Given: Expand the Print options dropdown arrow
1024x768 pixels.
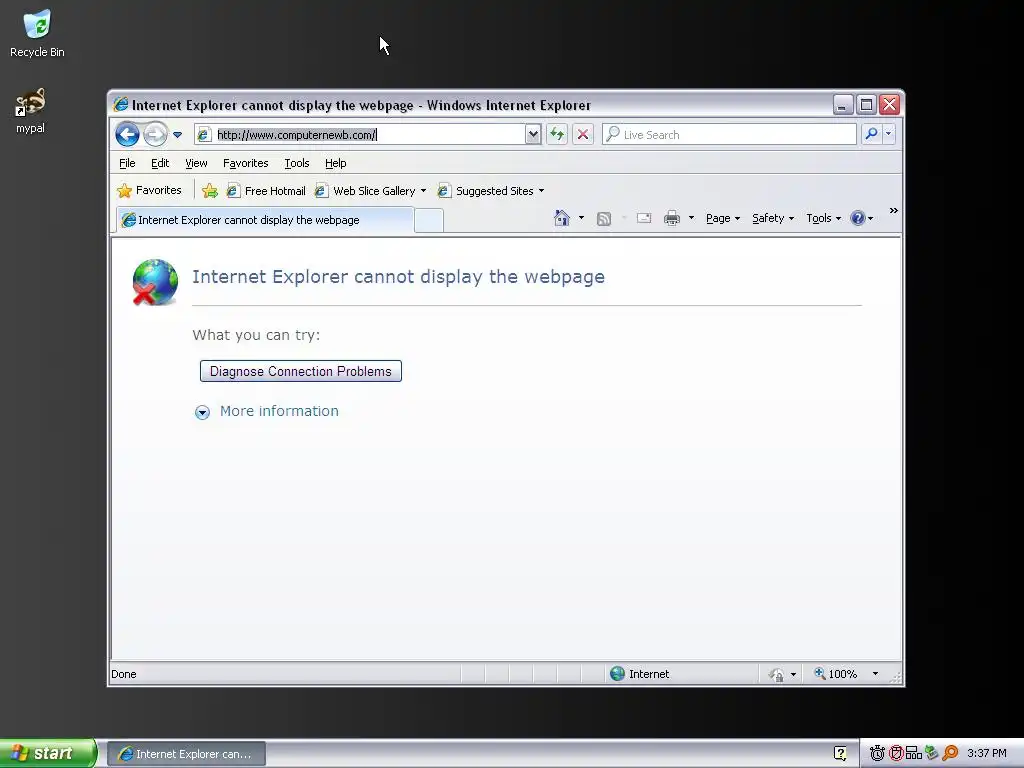Looking at the screenshot, I should click(692, 218).
